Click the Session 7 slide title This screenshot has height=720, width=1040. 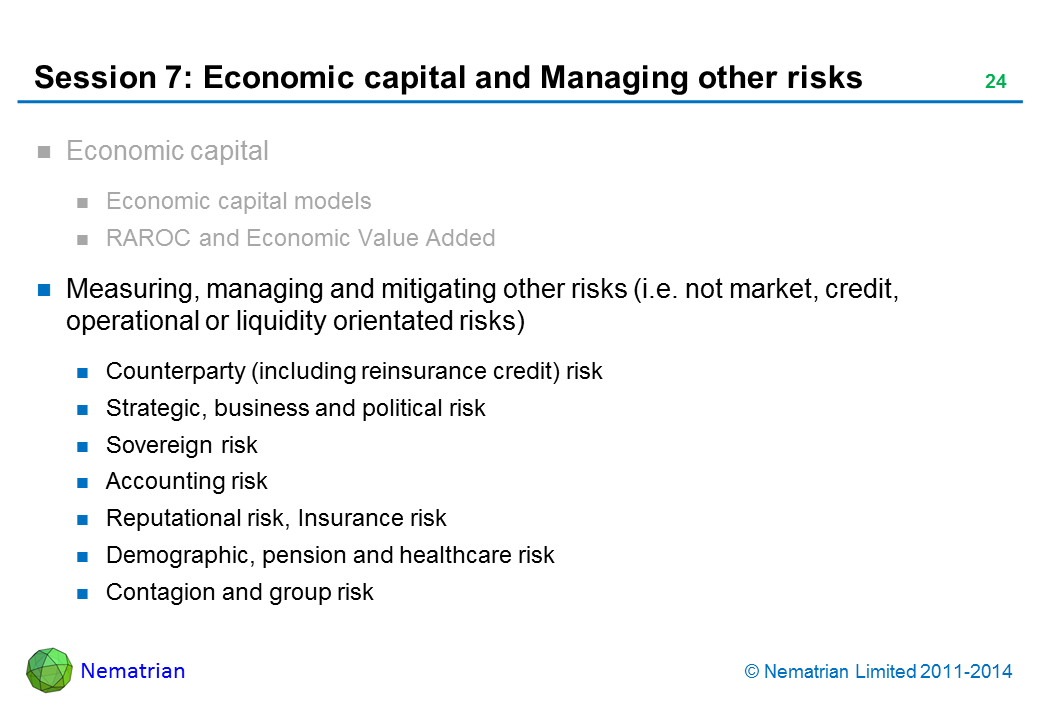[x=448, y=78]
